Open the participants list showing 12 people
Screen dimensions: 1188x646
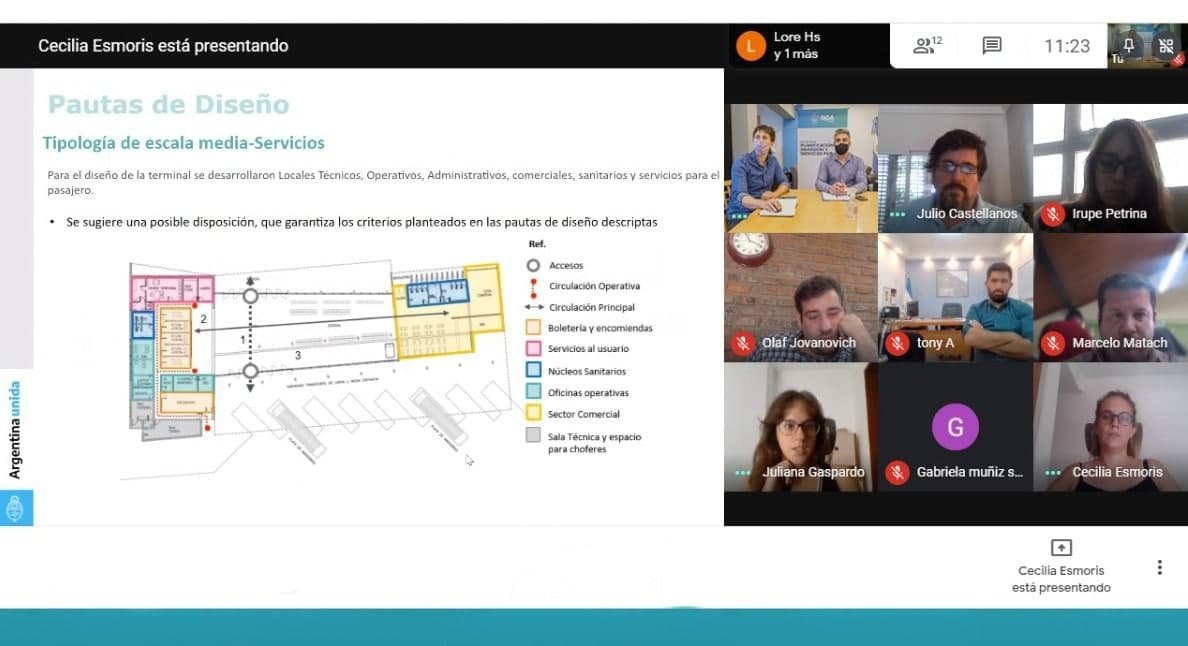click(927, 45)
